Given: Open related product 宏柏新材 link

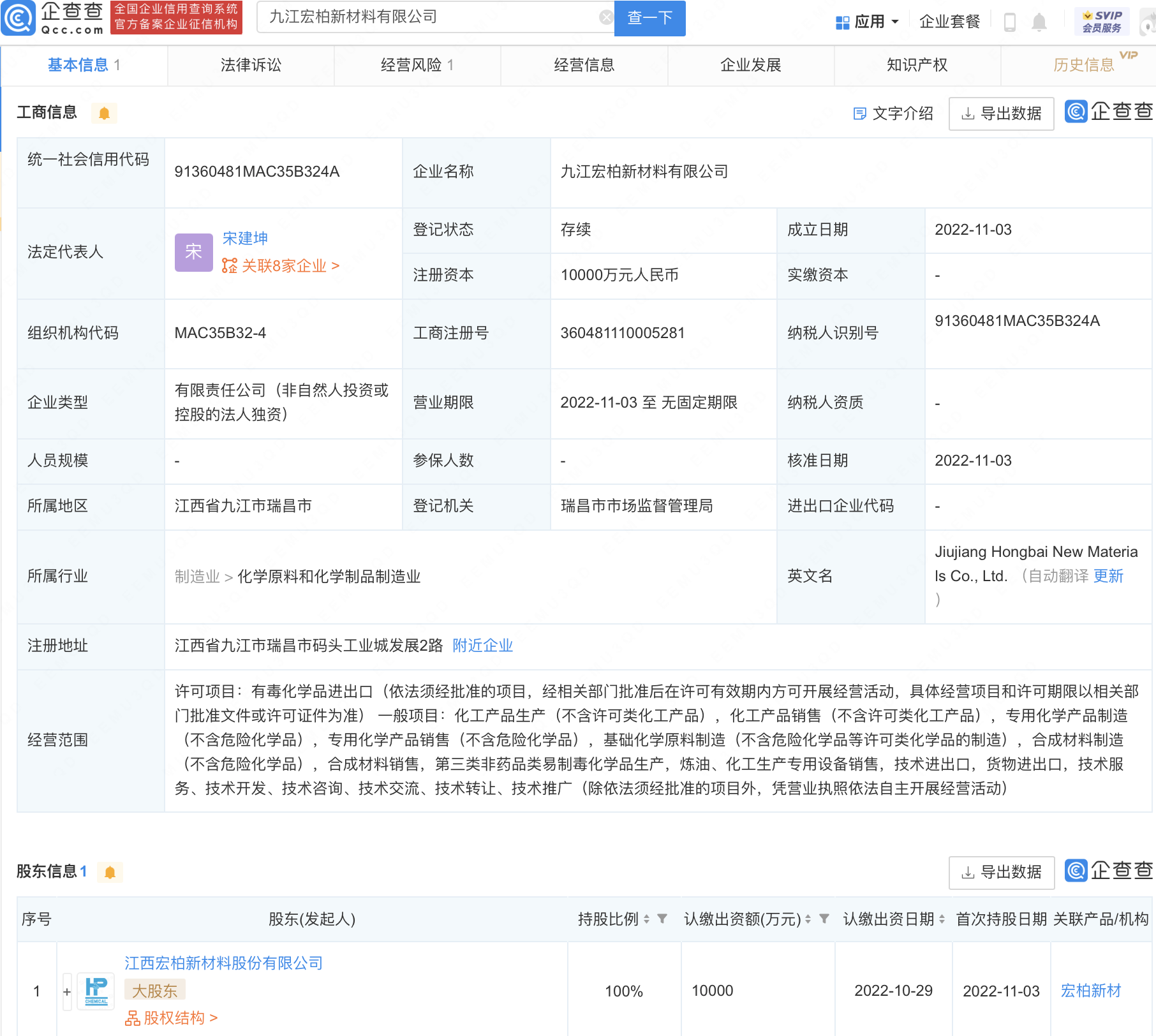Looking at the screenshot, I should 1091,991.
